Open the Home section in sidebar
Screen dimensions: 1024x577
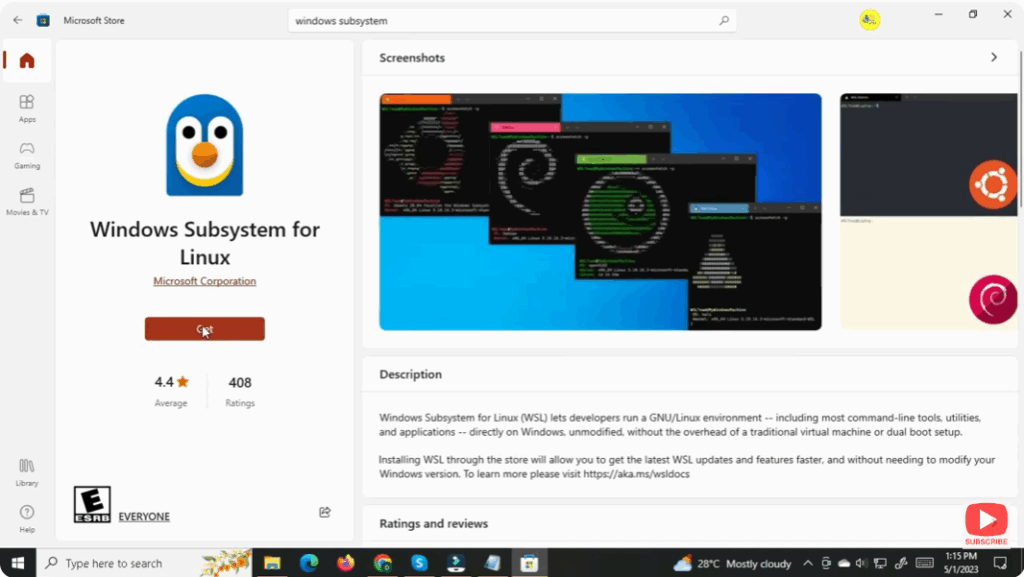coord(27,61)
